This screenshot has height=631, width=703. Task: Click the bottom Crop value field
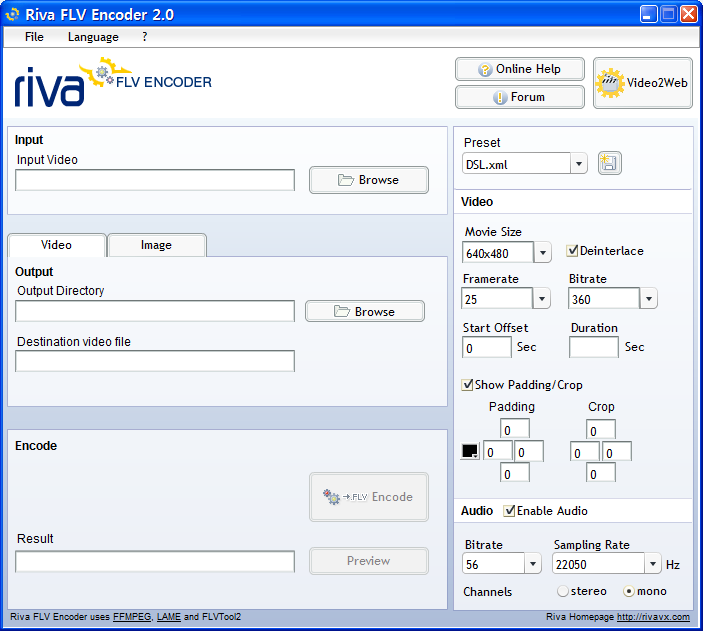click(x=601, y=473)
